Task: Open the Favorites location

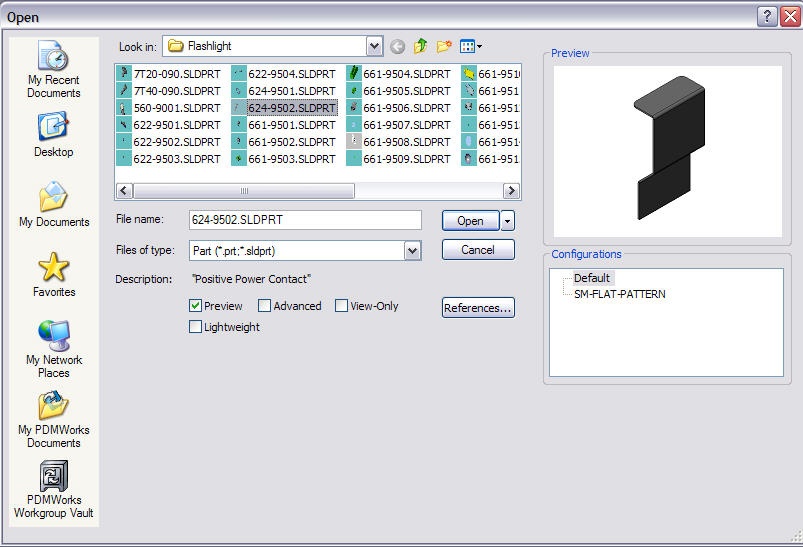Action: (x=54, y=275)
